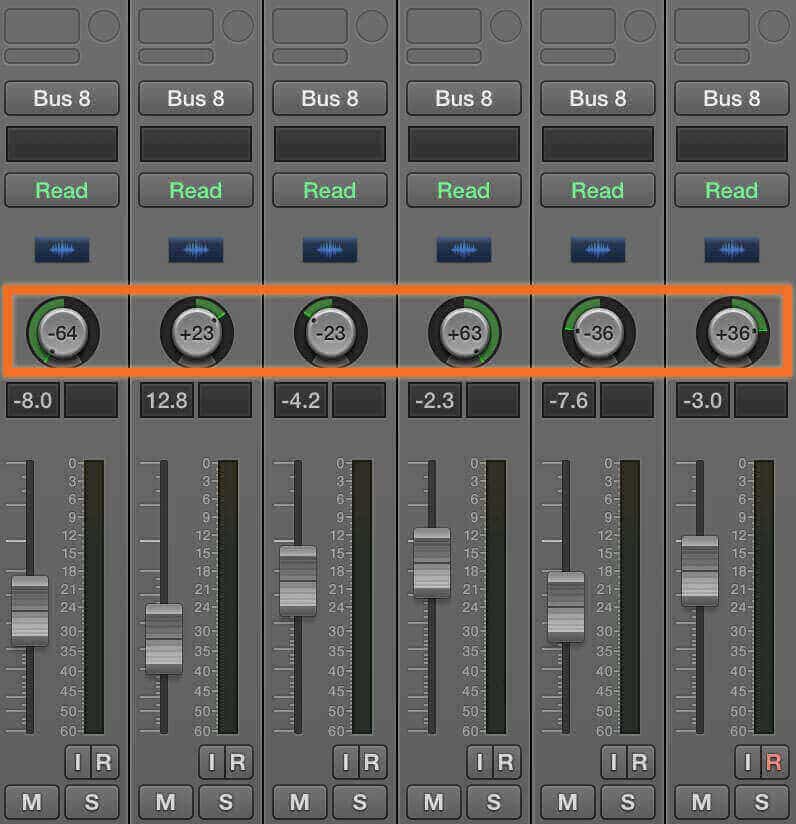This screenshot has height=824, width=796.
Task: Open Read automation menu on -23 pan strip
Action: [x=330, y=190]
